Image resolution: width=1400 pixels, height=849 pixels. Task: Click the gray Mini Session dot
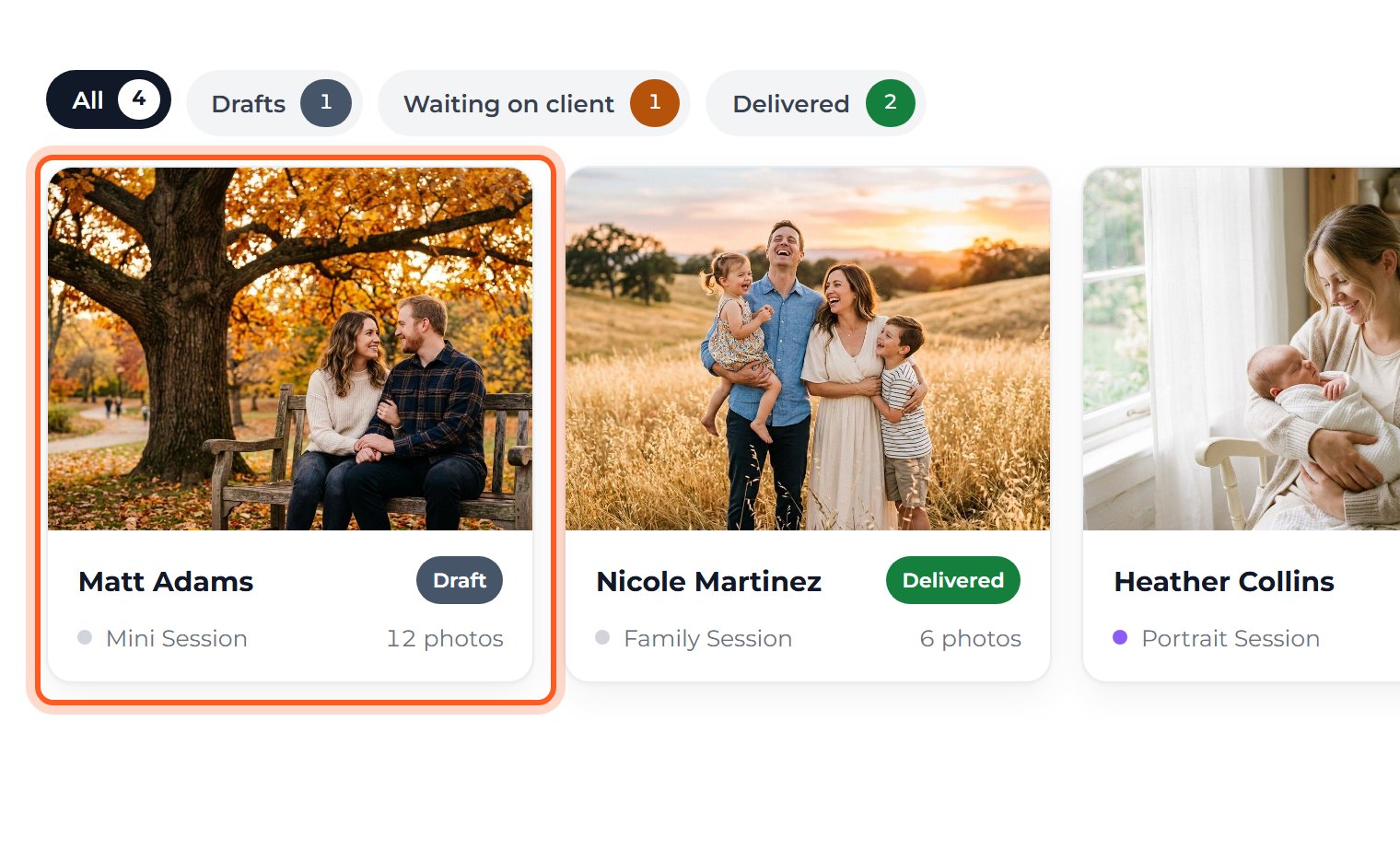[x=85, y=637]
